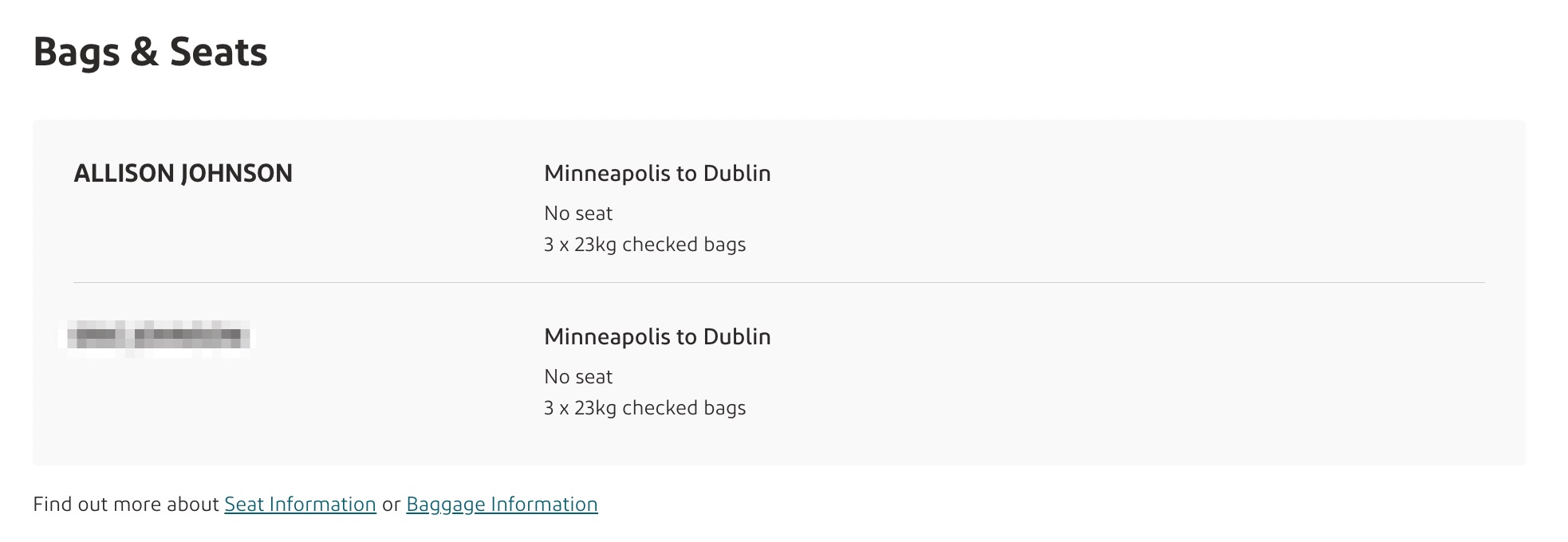Follow the underlined Seat Information hyperlink

tap(300, 504)
